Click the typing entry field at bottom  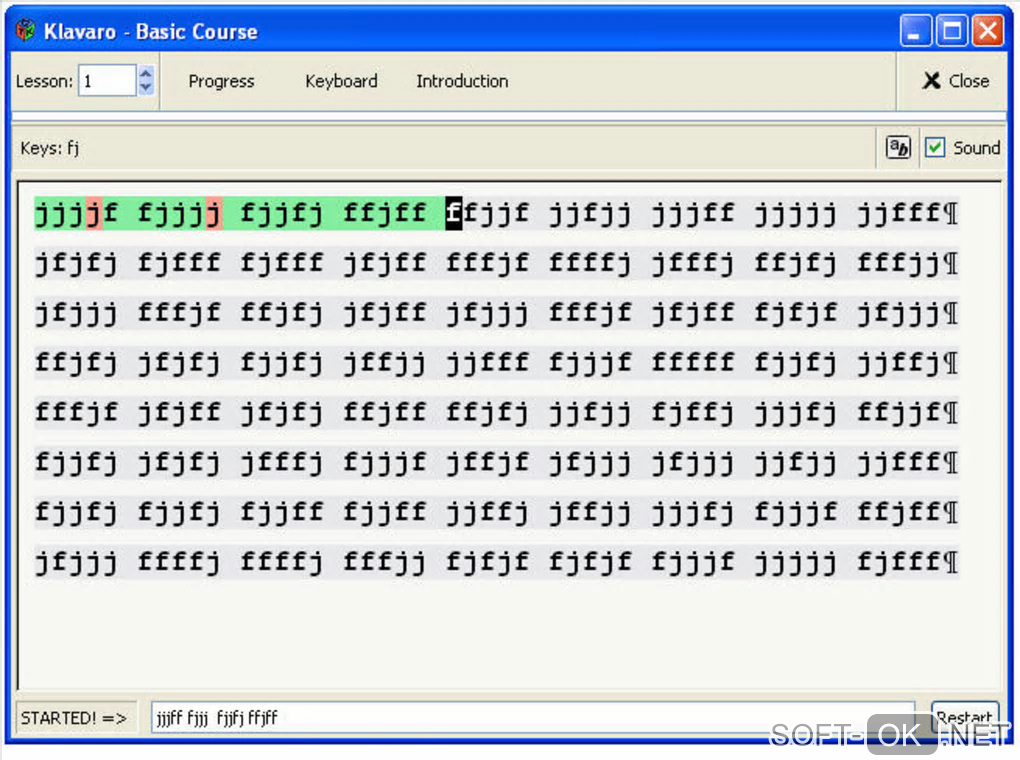pyautogui.click(x=533, y=718)
